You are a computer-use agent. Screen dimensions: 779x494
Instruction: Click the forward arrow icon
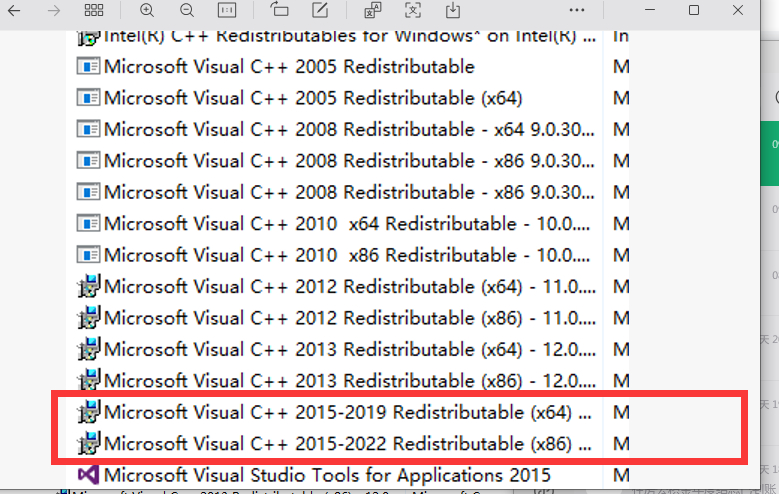(54, 10)
